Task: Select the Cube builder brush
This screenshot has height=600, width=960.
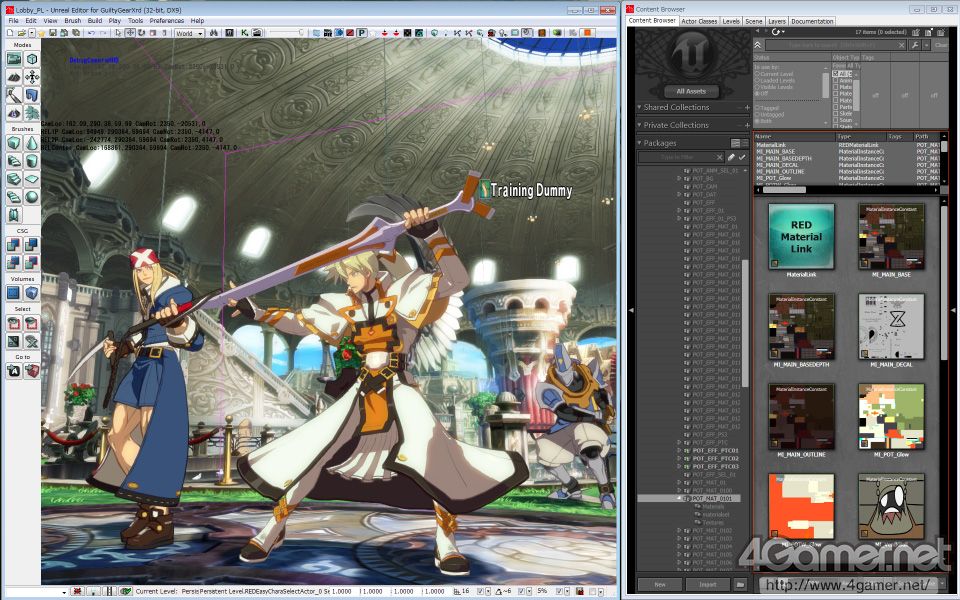Action: coord(13,143)
